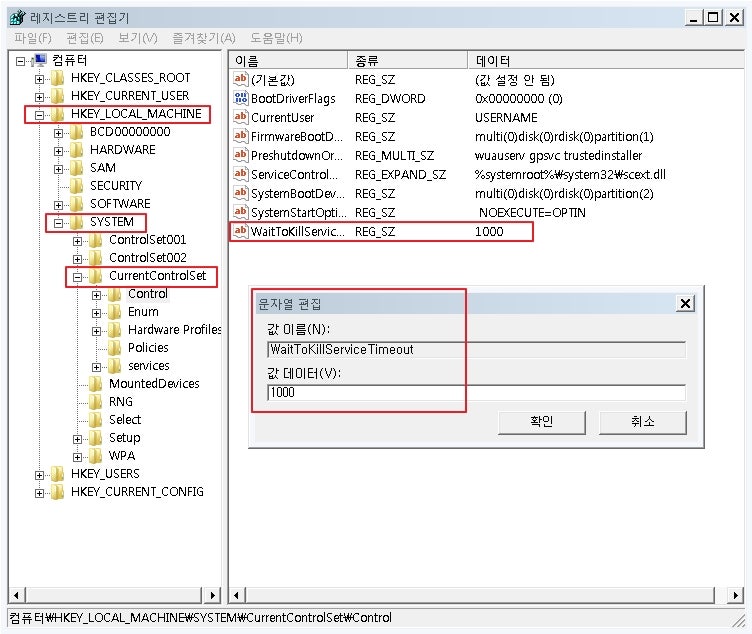
Task: Click the services folder icon
Action: click(x=115, y=366)
